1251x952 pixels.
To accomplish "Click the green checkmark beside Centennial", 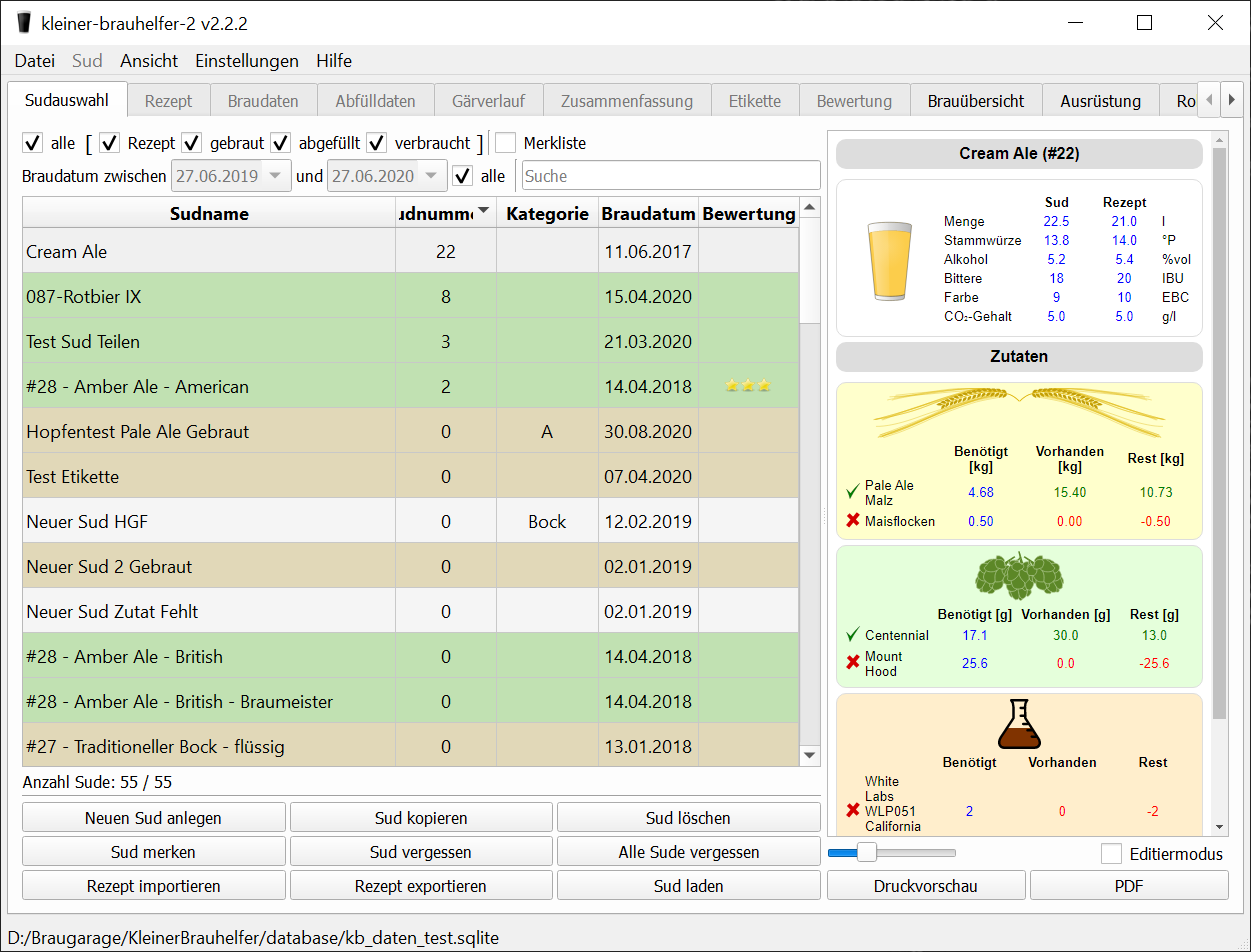I will point(853,635).
